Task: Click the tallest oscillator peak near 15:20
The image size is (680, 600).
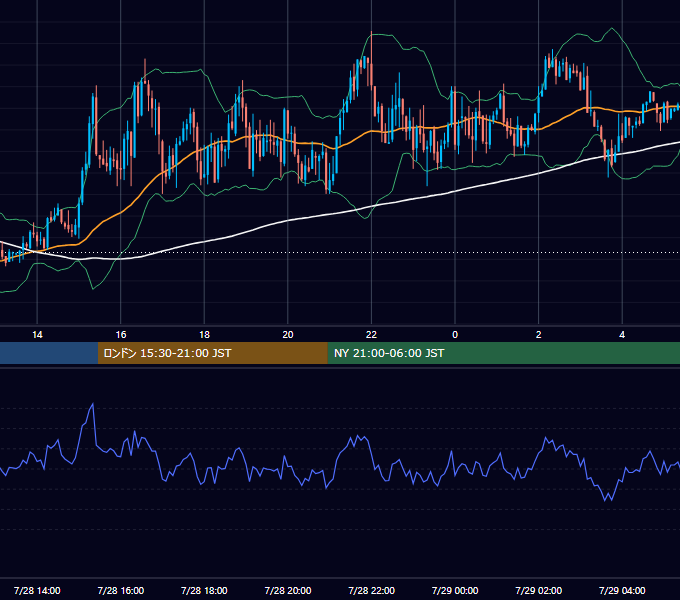Action: pos(93,404)
